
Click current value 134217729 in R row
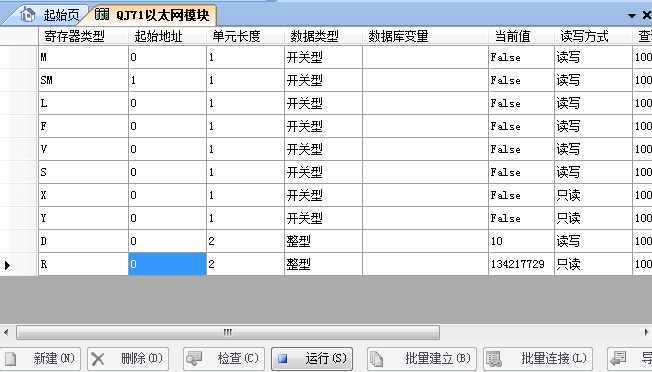pos(521,264)
